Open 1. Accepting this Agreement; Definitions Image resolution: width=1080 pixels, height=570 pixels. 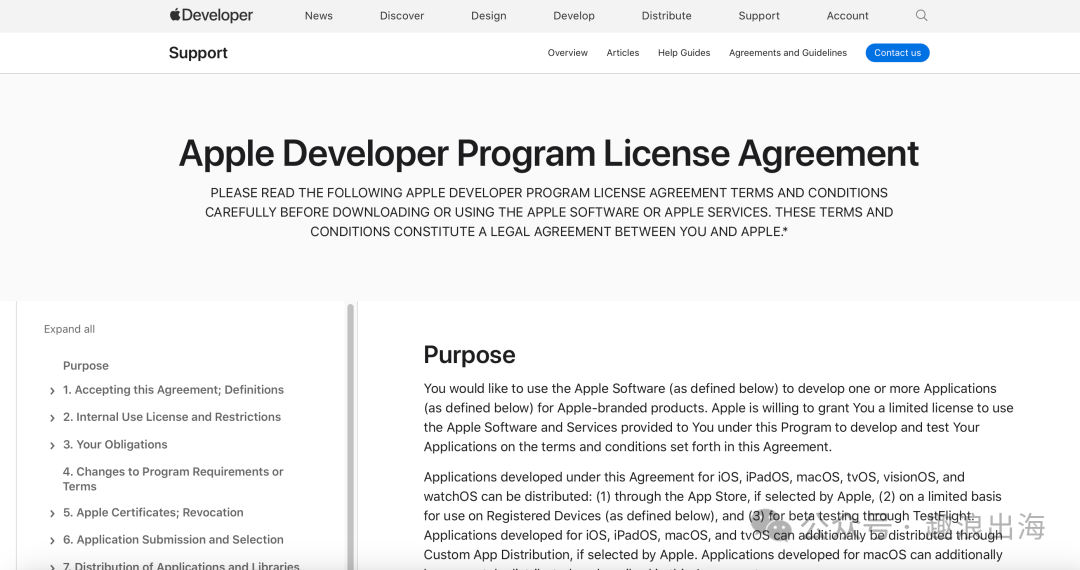pos(173,390)
